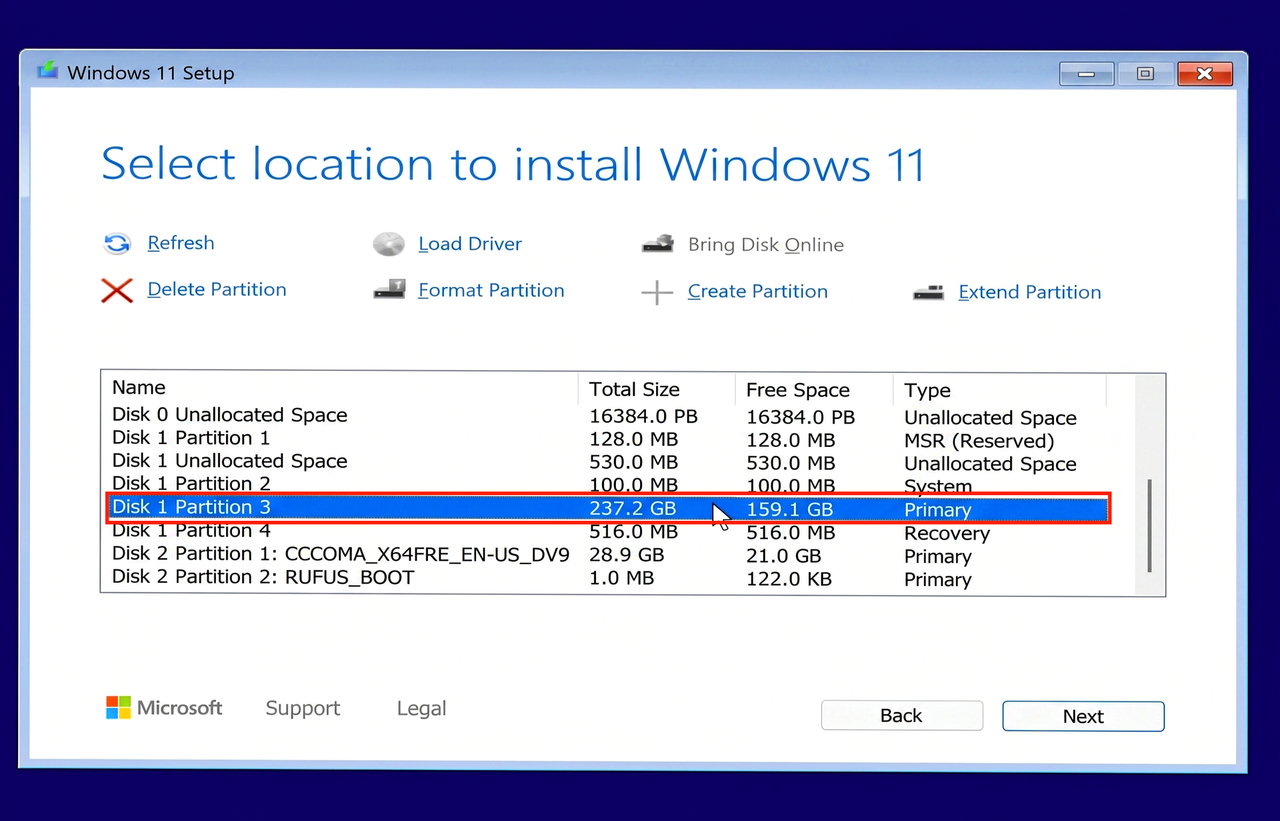Image resolution: width=1280 pixels, height=821 pixels.
Task: Click the Load Driver disc icon
Action: 389,244
